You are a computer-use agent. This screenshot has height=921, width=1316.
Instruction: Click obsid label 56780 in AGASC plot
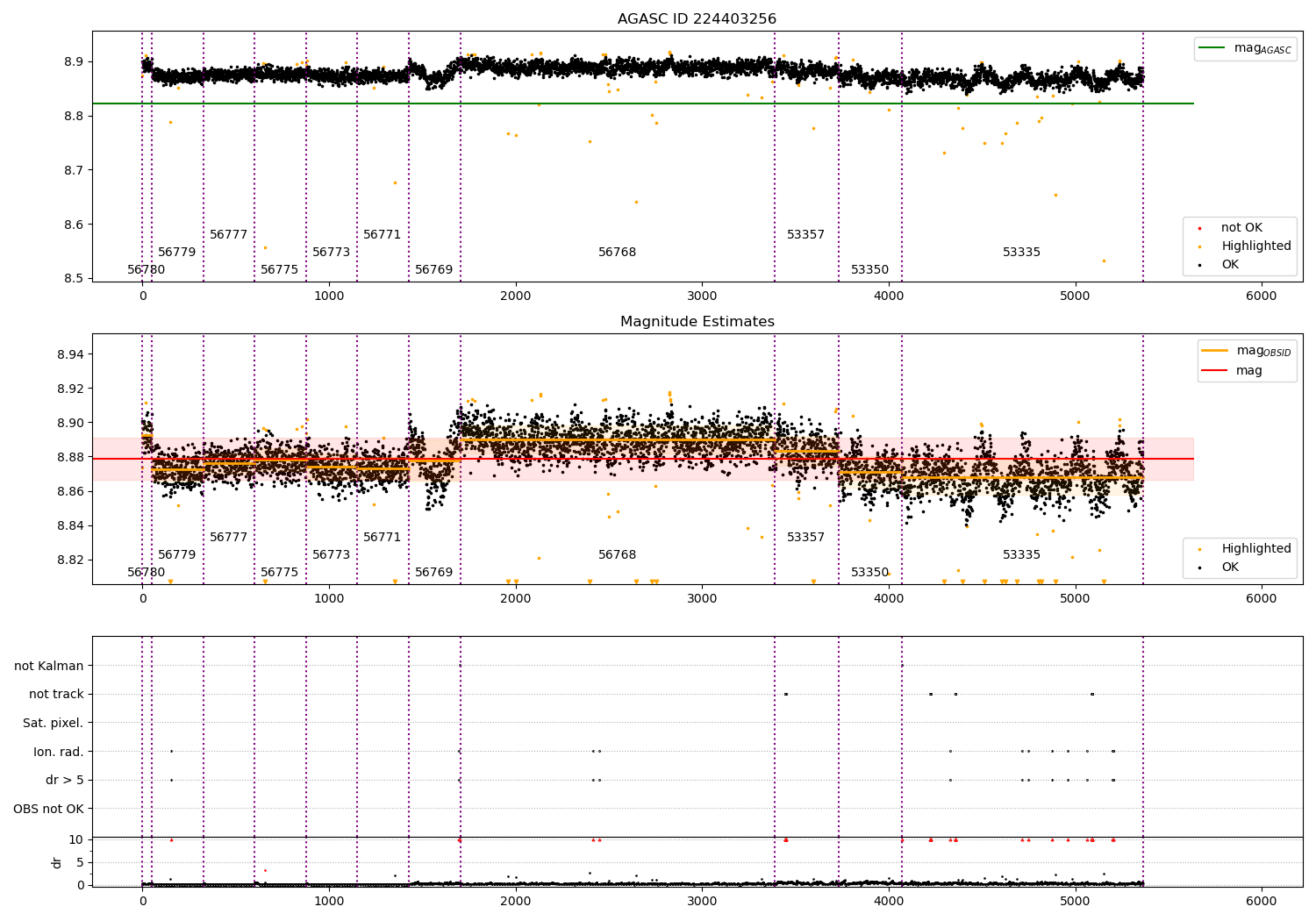(x=146, y=270)
